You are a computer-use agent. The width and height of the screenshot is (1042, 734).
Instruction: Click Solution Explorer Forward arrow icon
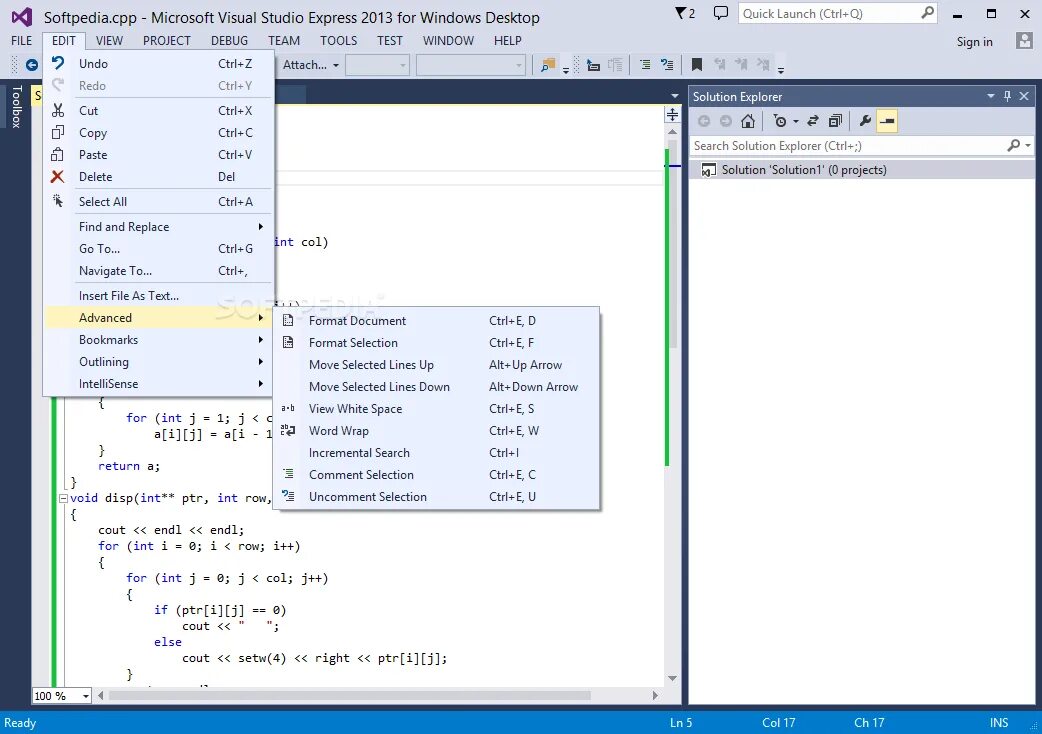[x=726, y=121]
